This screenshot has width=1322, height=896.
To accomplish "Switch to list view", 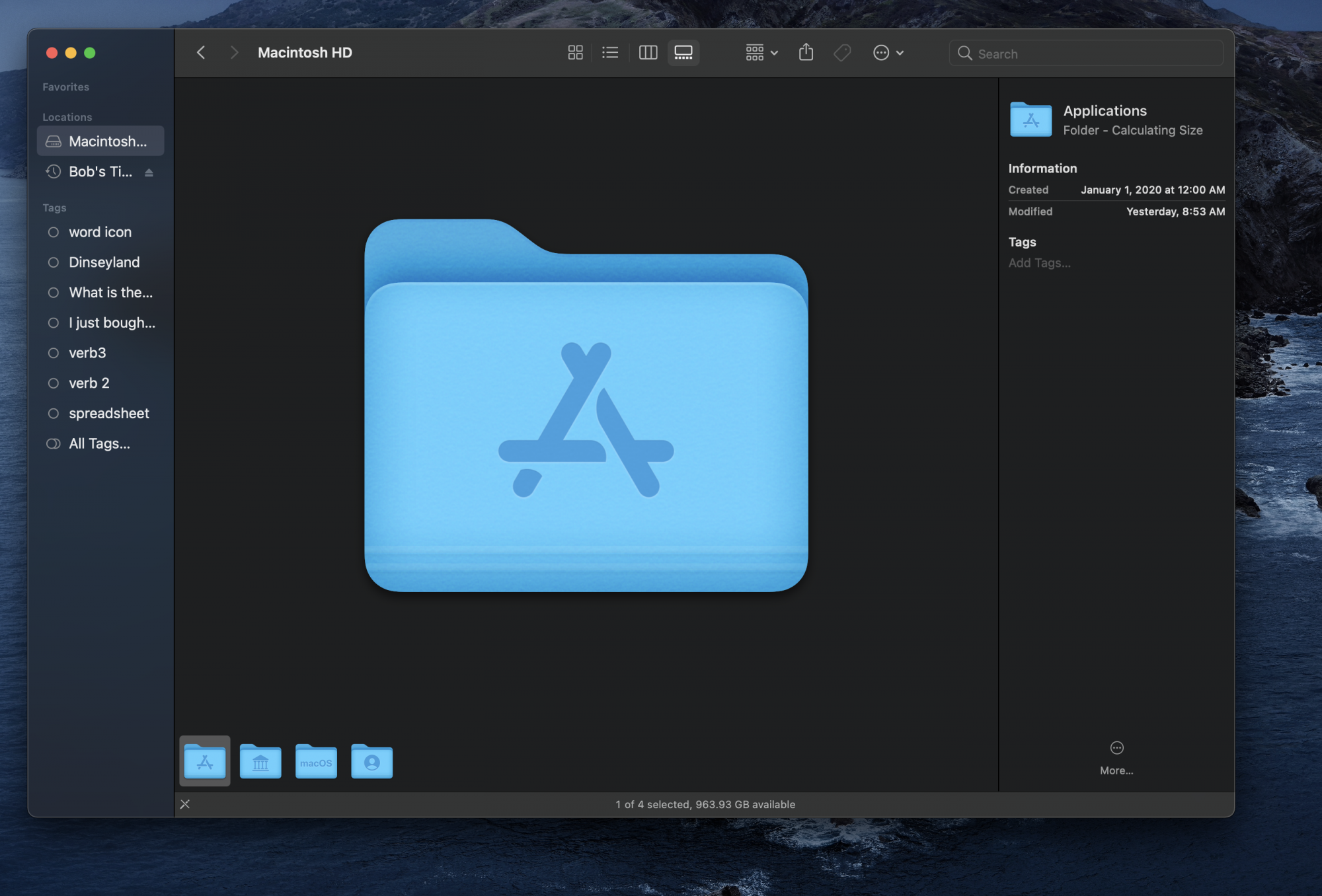I will [610, 52].
